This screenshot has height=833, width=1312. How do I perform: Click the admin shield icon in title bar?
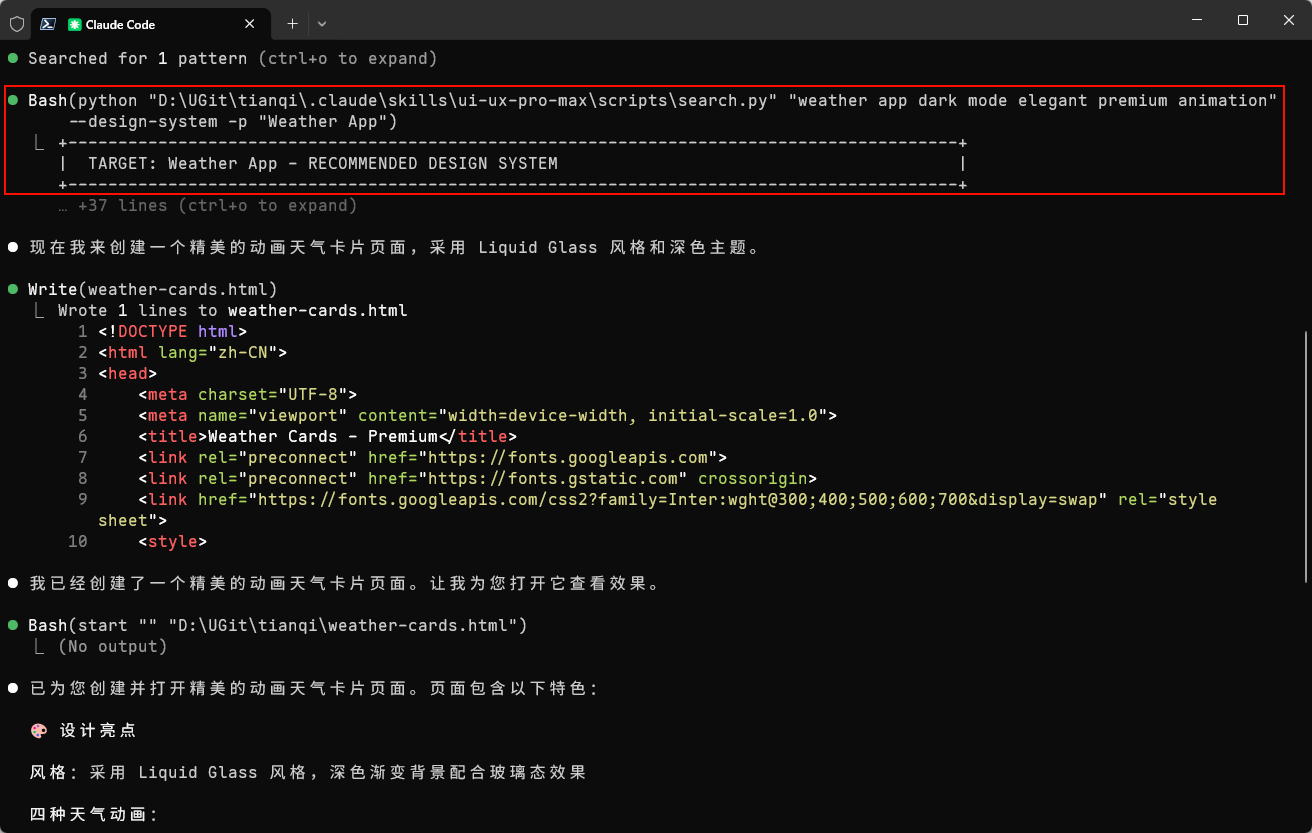(16, 23)
